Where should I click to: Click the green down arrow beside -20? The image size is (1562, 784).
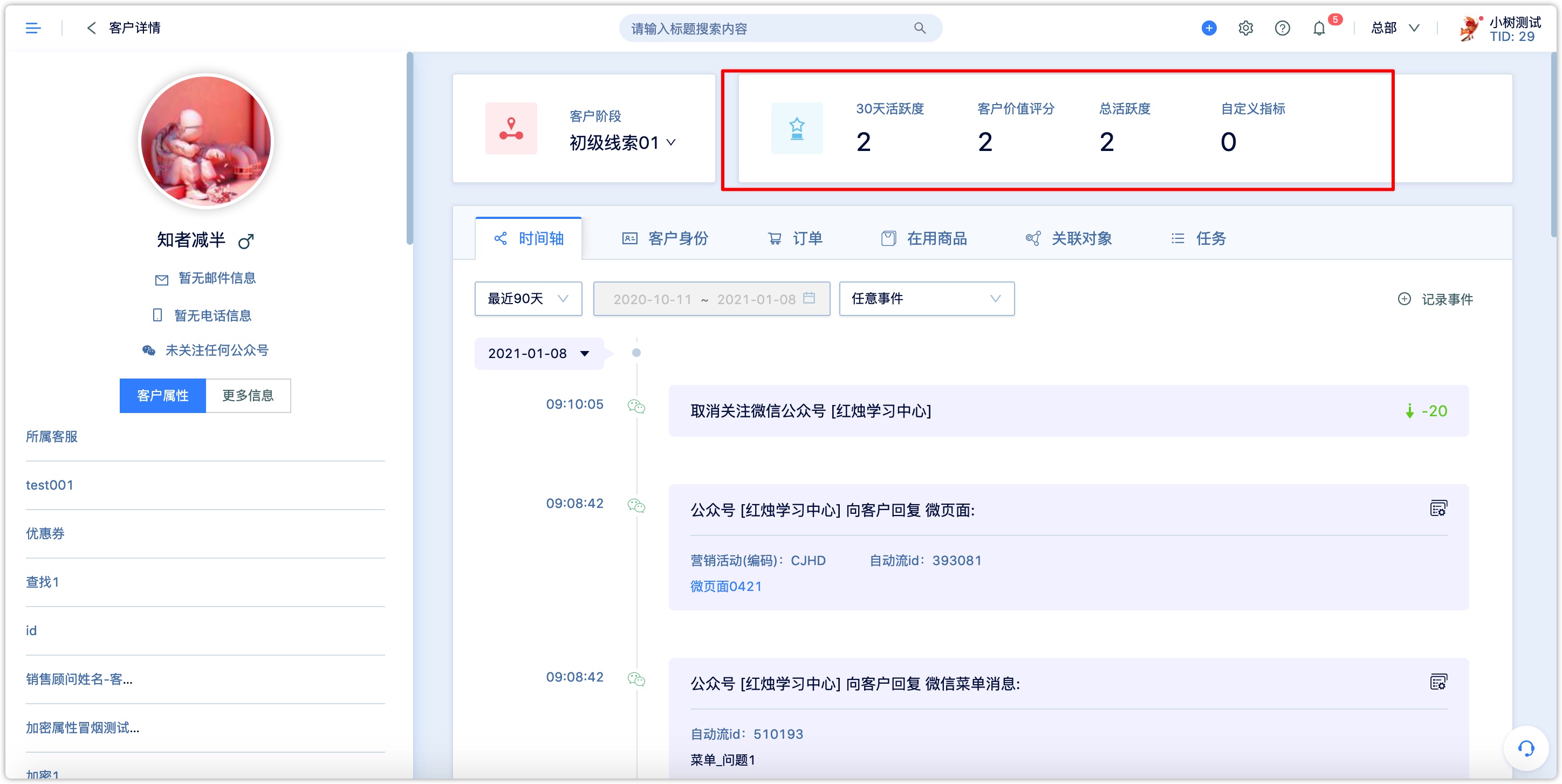click(x=1409, y=411)
